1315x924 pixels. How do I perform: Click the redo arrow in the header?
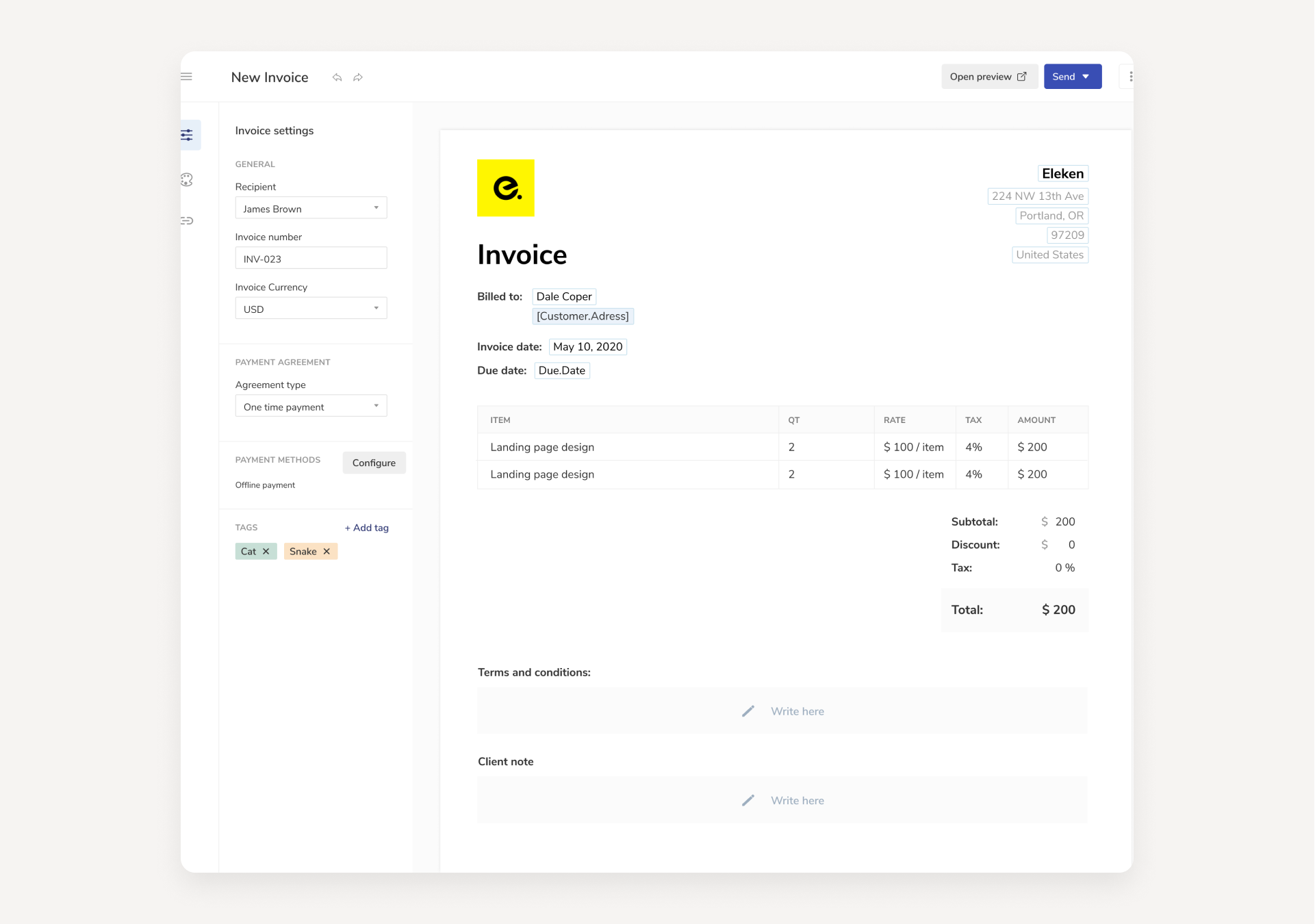(x=358, y=77)
